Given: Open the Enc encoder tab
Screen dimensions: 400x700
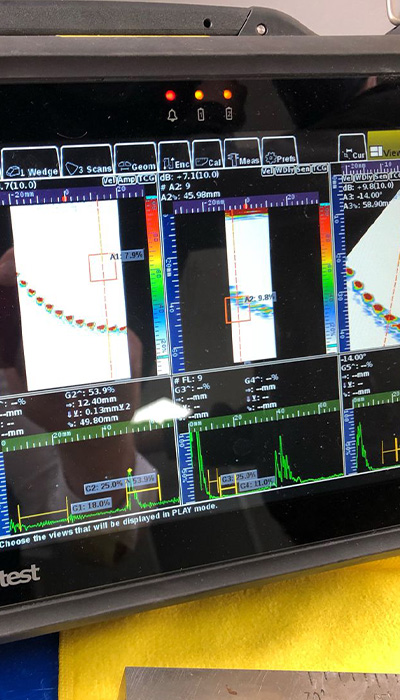Looking at the screenshot, I should 175,156.
